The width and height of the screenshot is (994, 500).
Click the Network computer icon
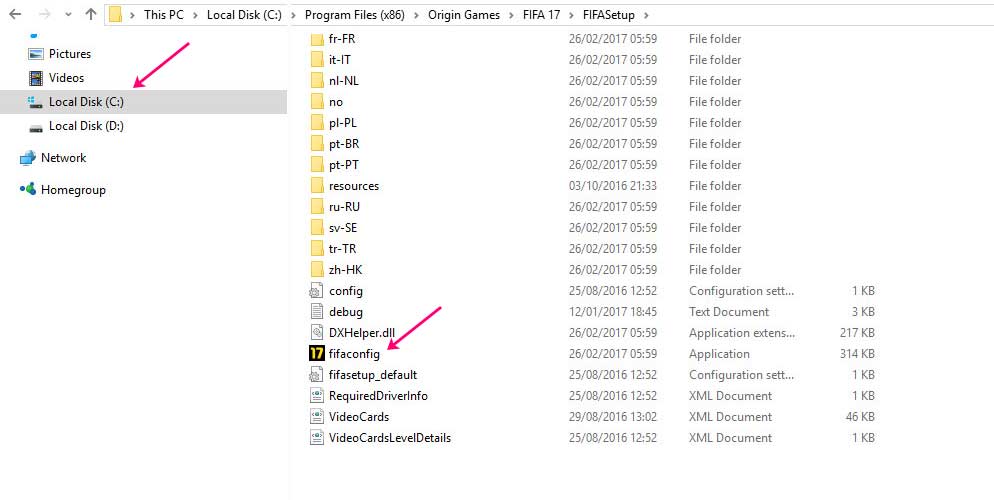27,158
